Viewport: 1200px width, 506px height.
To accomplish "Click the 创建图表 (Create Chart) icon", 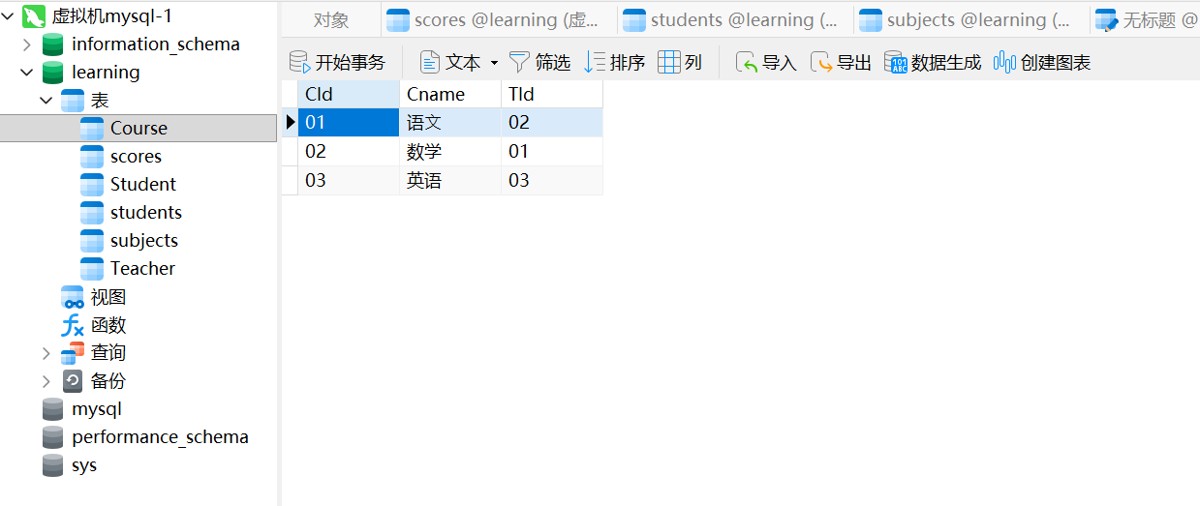I will click(1004, 62).
